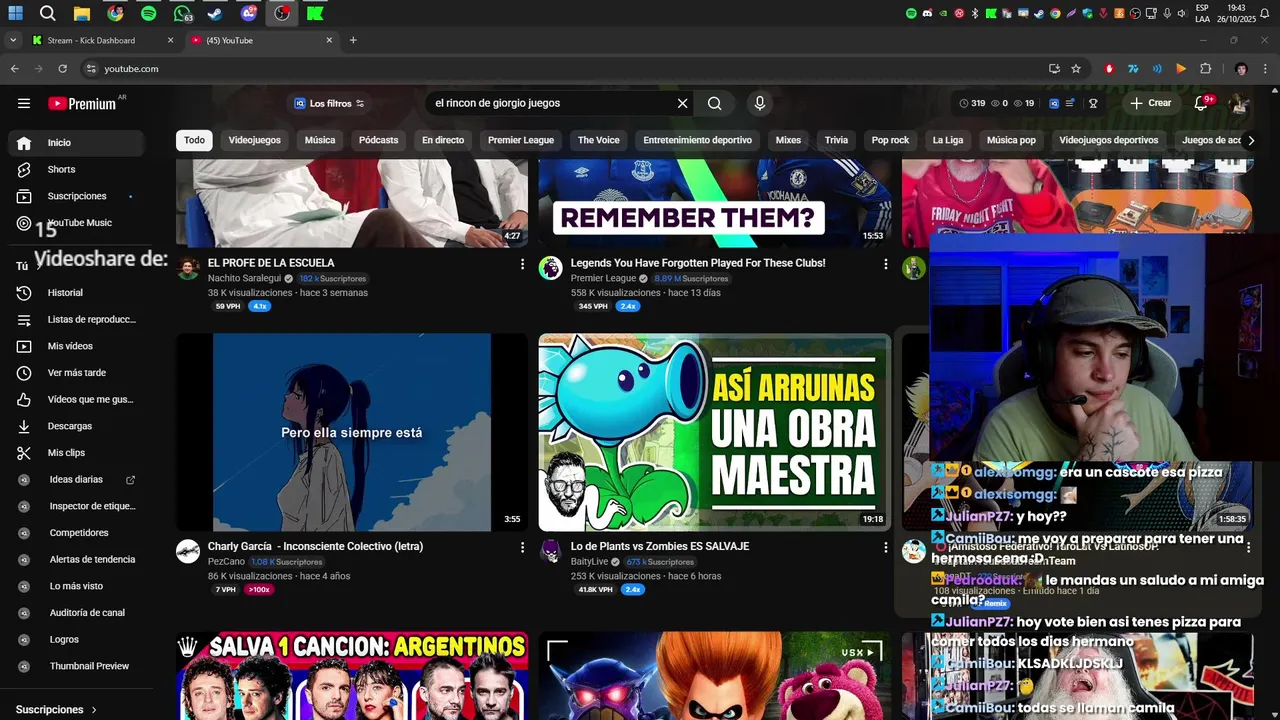The width and height of the screenshot is (1280, 720).
Task: Open options for Legends You Have Forgotten video
Action: click(885, 264)
